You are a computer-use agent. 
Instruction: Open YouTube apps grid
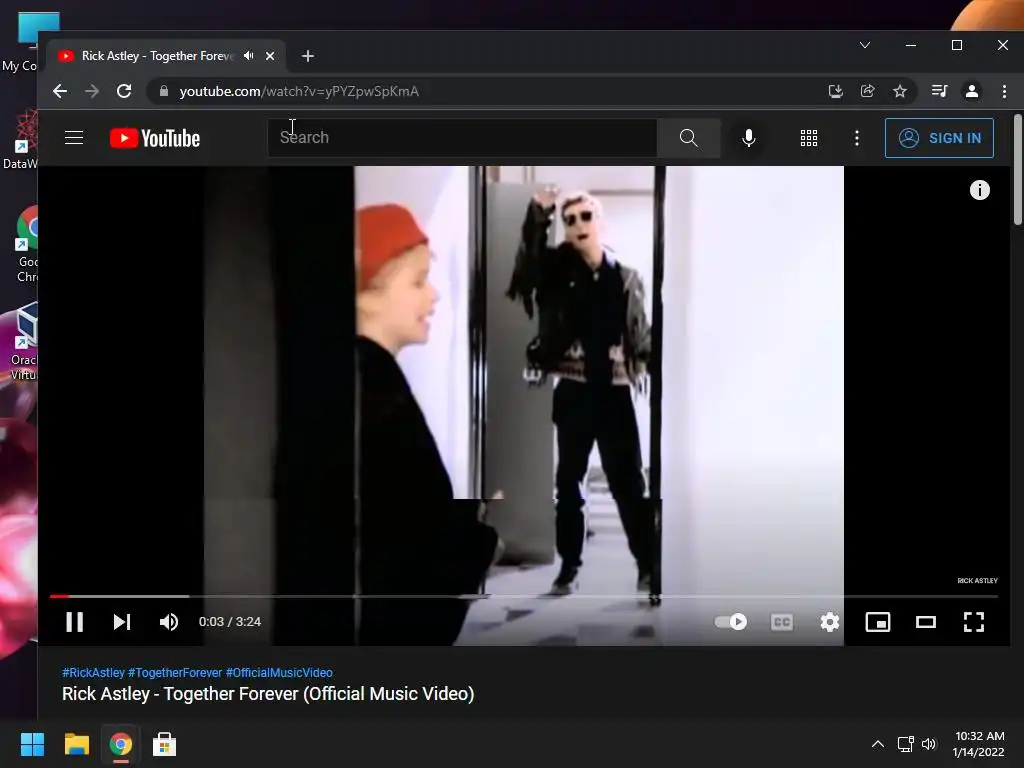pyautogui.click(x=809, y=138)
